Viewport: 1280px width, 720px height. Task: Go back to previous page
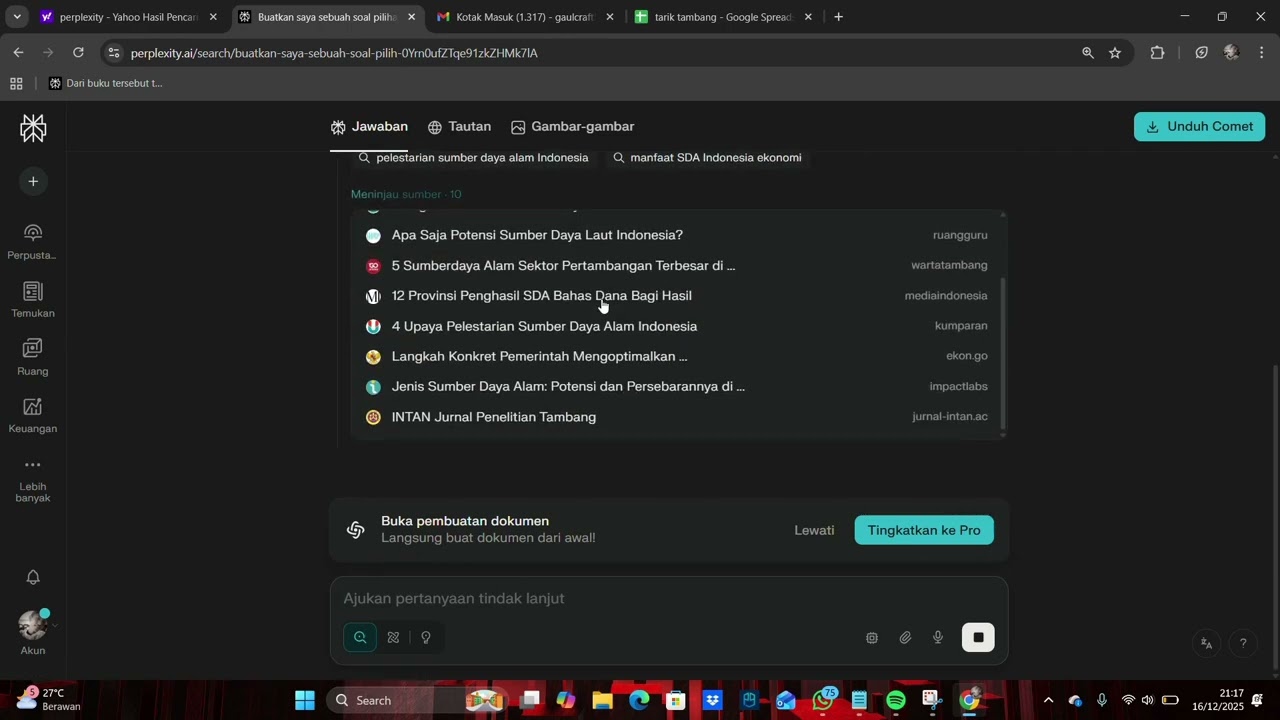(x=19, y=53)
